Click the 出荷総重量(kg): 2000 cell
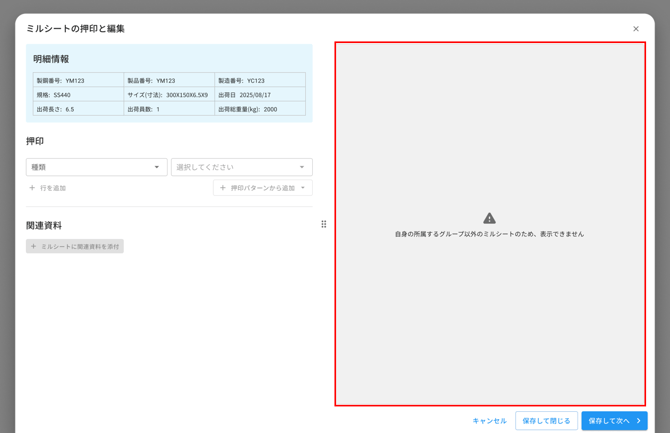670x433 pixels. point(260,109)
